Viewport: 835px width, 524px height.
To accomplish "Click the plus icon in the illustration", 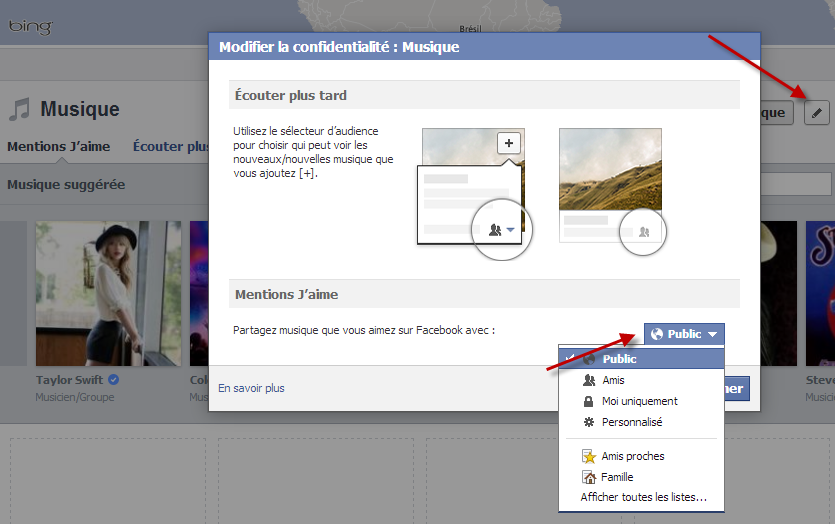I will pyautogui.click(x=508, y=143).
